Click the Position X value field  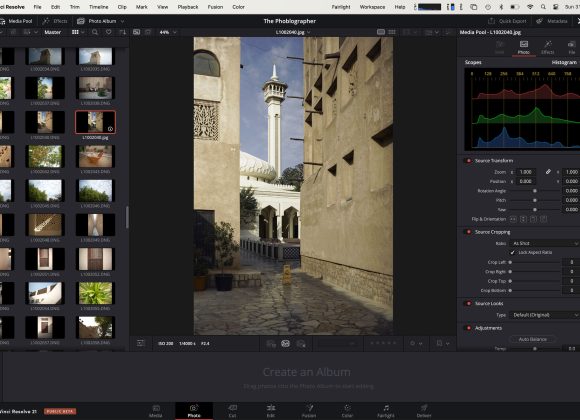click(525, 181)
